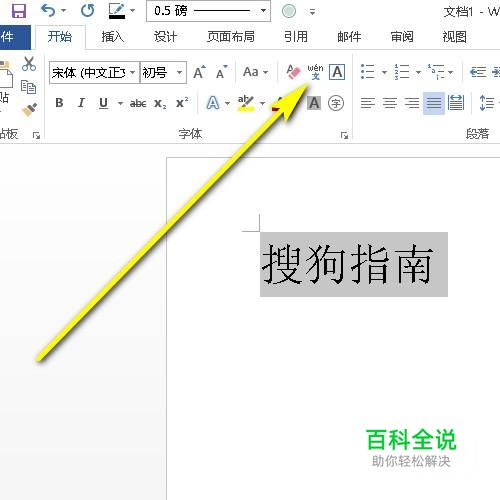
Task: Click the Copy icon
Action: tap(28, 87)
